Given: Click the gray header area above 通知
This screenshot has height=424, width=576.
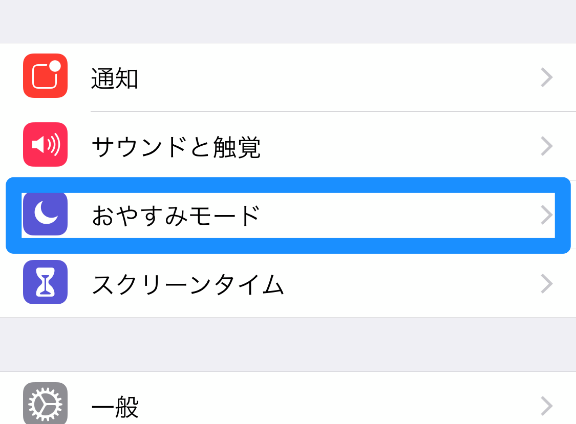Looking at the screenshot, I should (288, 22).
